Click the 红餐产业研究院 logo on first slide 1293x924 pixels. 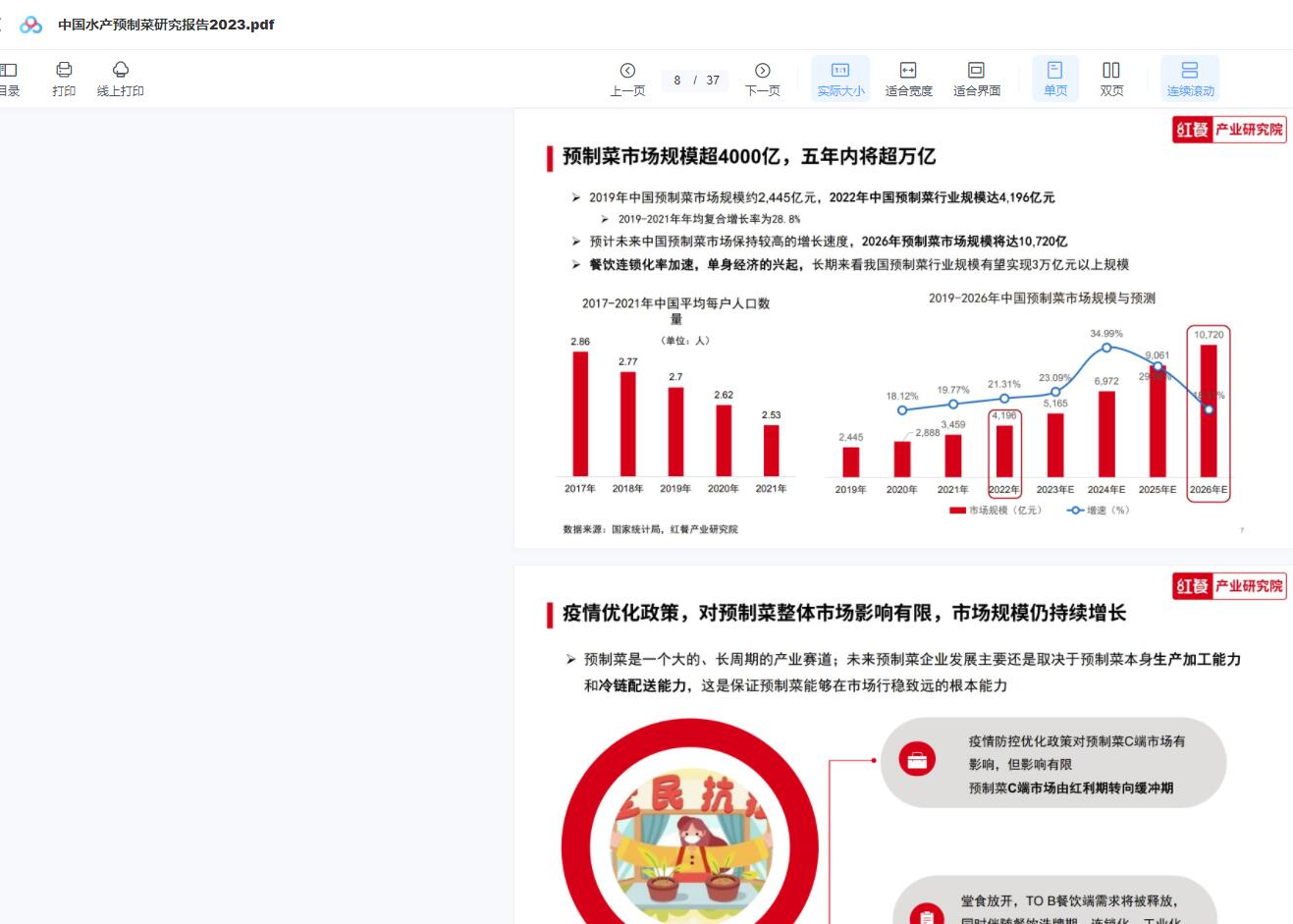1229,130
